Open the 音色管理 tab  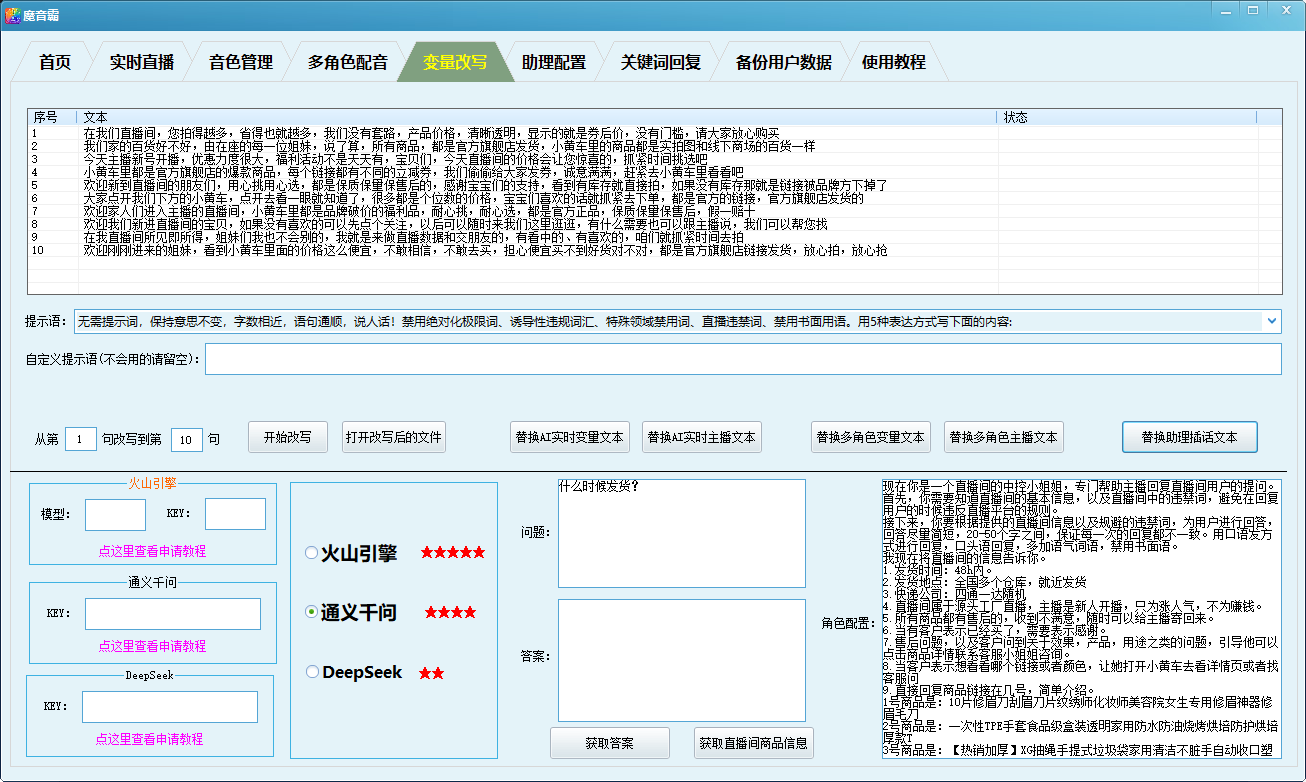tap(241, 62)
